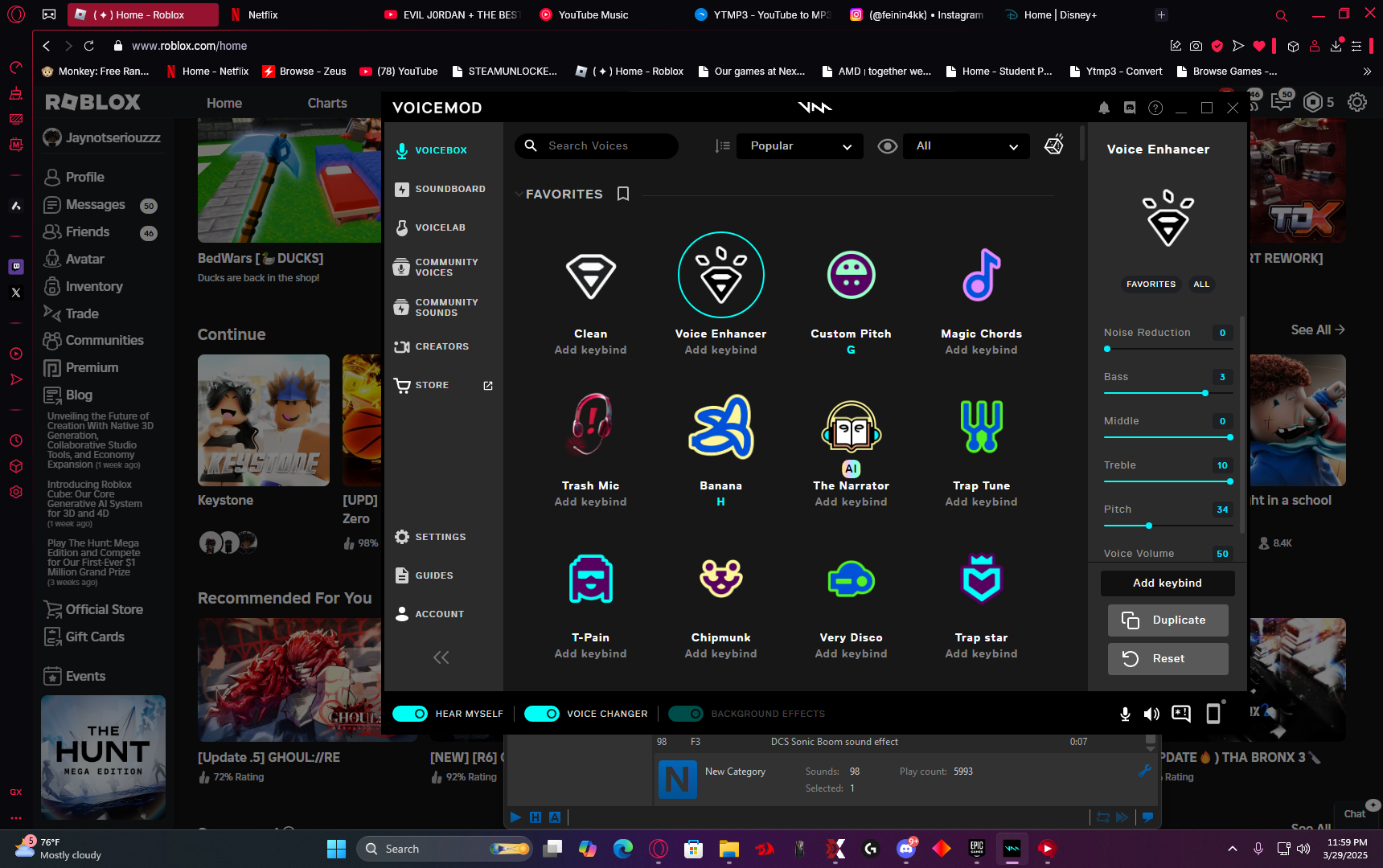The image size is (1383, 868).
Task: Open the Creators section
Action: (x=432, y=346)
